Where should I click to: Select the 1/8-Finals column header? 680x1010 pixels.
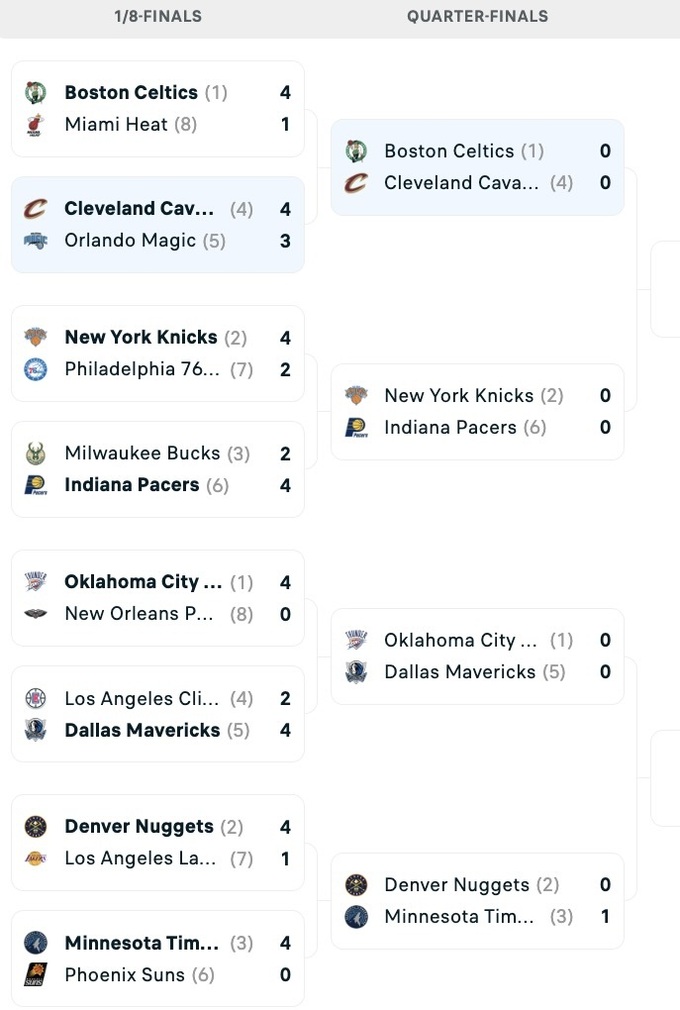(x=158, y=16)
